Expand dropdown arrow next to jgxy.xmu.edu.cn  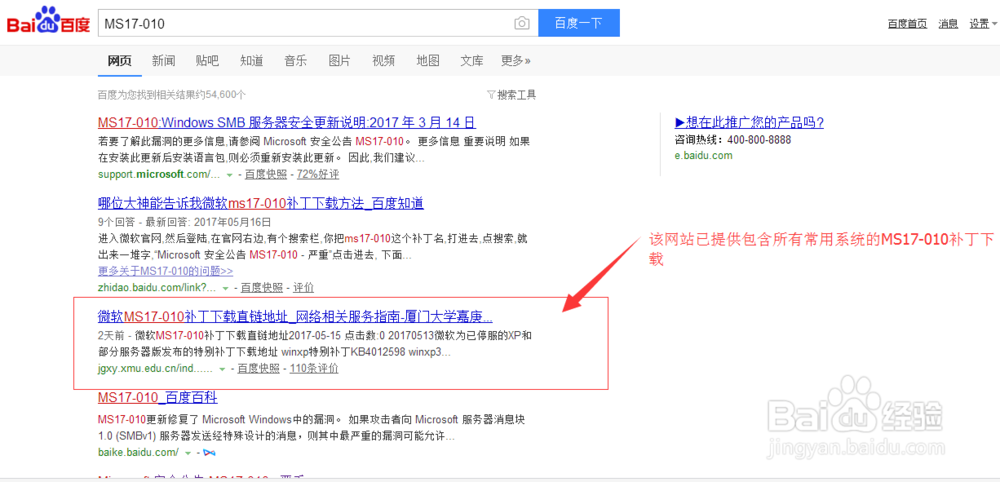222,369
